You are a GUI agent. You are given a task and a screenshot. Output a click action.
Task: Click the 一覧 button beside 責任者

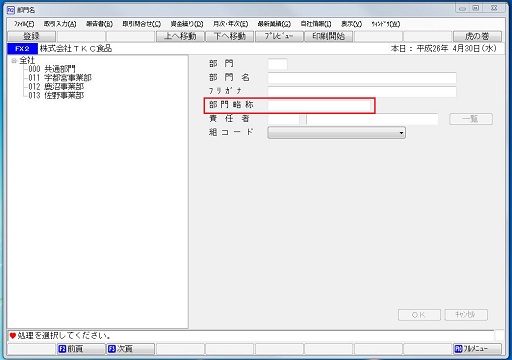[x=471, y=119]
